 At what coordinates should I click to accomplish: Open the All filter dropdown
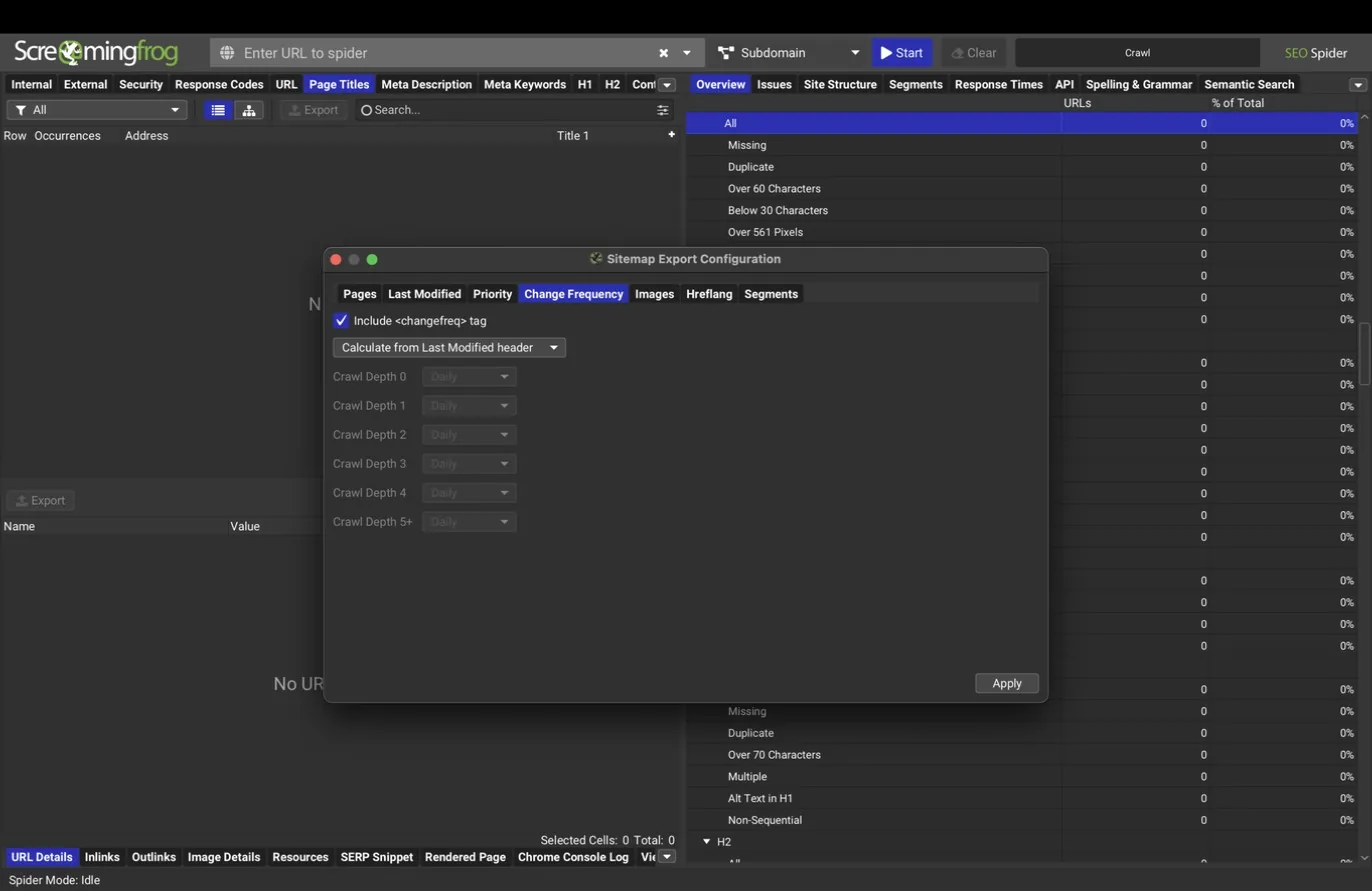(x=97, y=110)
